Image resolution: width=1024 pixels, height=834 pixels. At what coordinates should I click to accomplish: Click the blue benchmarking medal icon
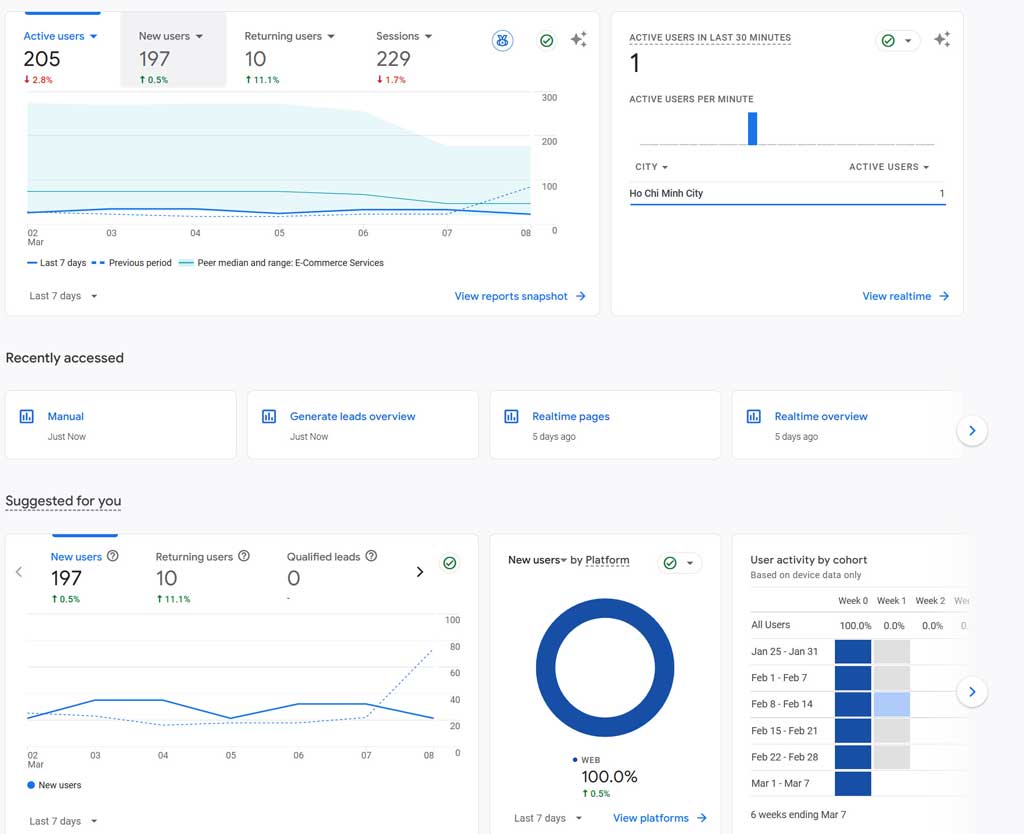tap(502, 40)
